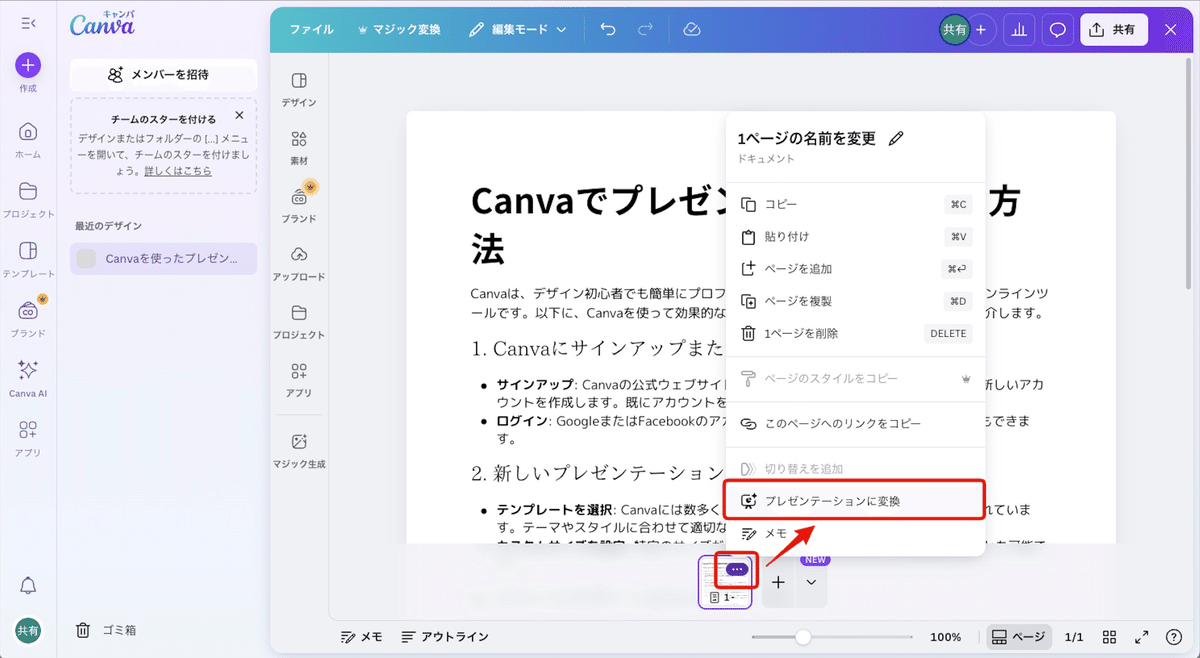Expand the NEW add-page chevron dropdown
The height and width of the screenshot is (658, 1200).
click(813, 581)
